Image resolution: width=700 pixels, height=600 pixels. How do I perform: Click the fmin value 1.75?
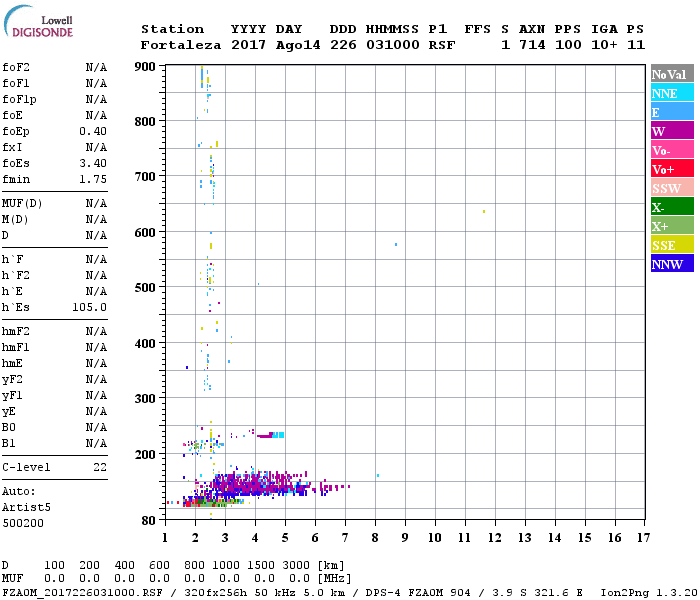coord(93,179)
